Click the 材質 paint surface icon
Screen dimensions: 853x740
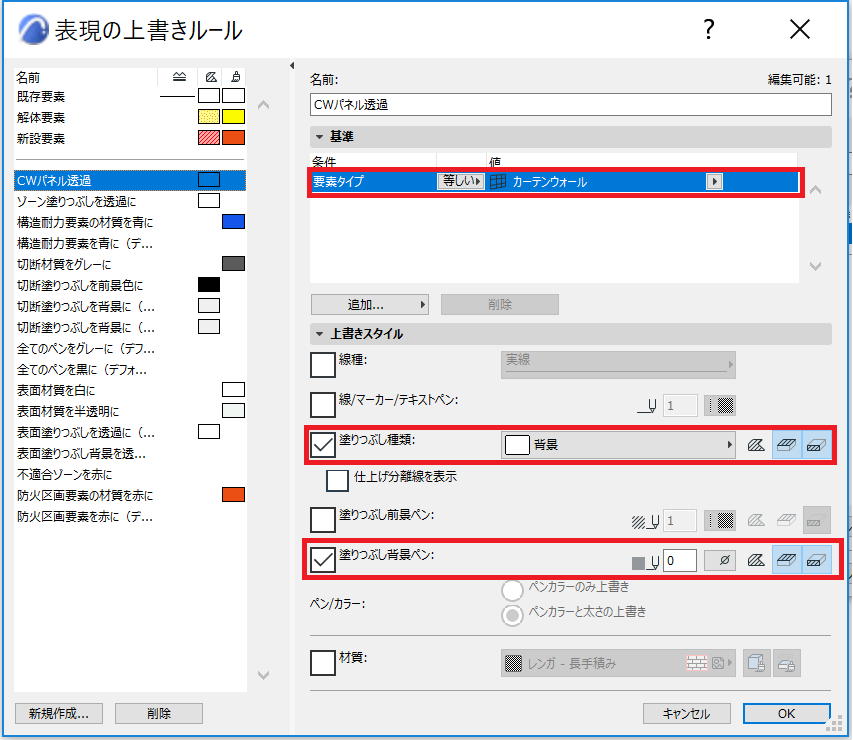(787, 663)
